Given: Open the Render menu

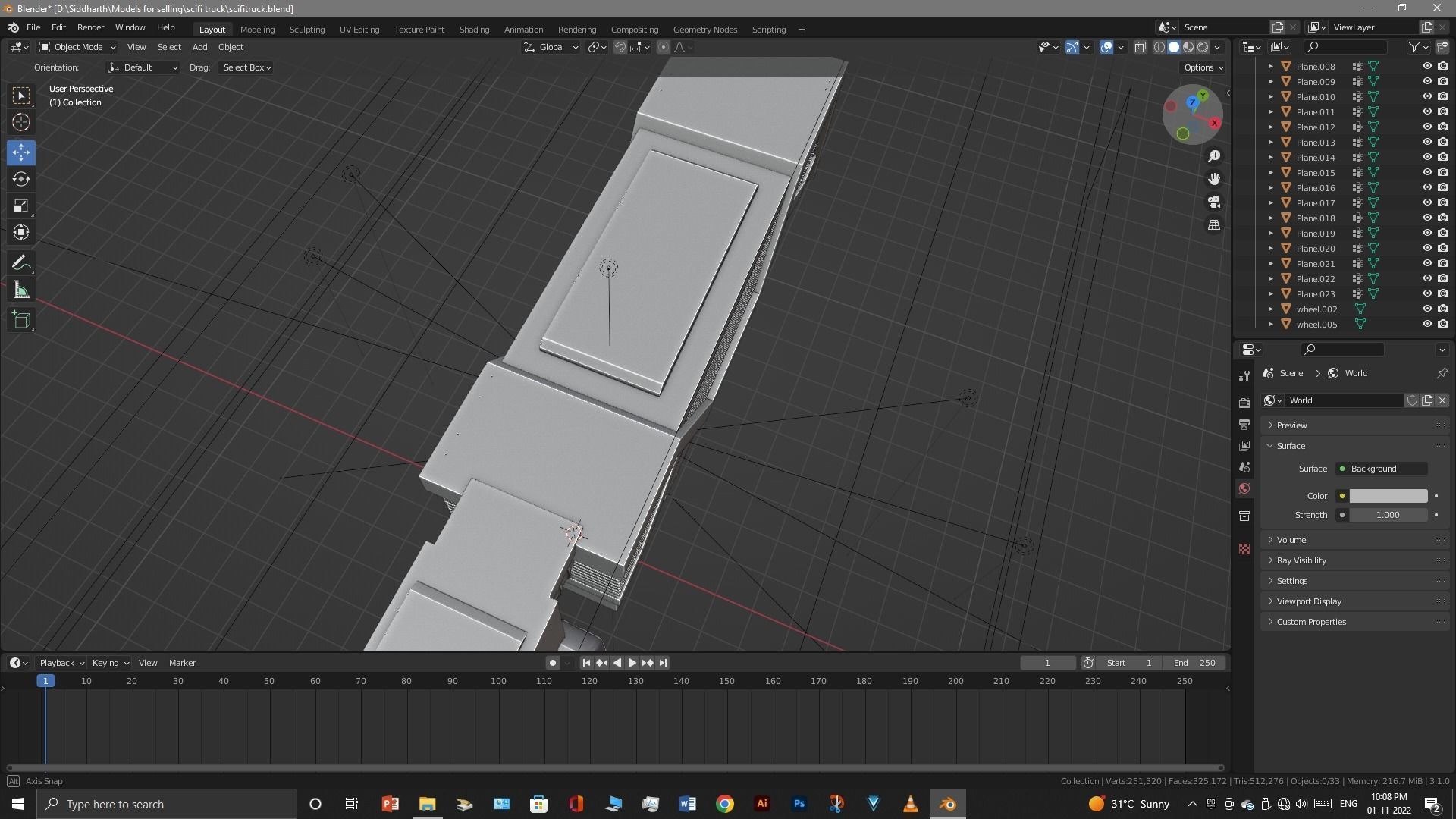Looking at the screenshot, I should point(90,27).
